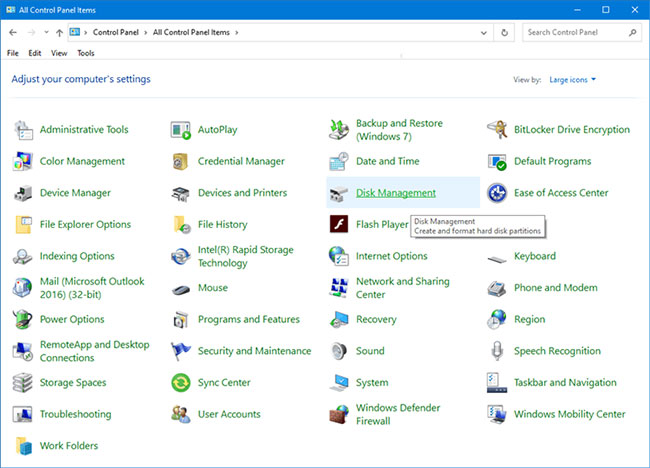Image resolution: width=650 pixels, height=468 pixels.
Task: Open the Color Management icon
Action: (23, 161)
